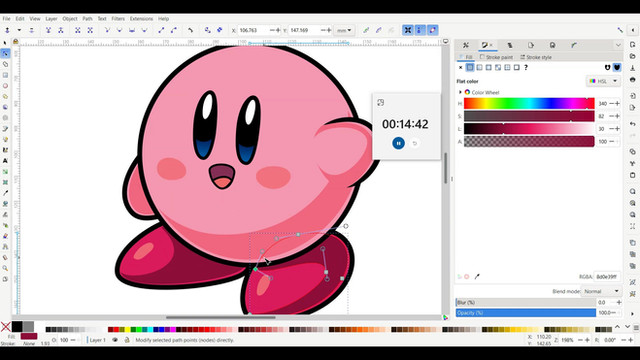
Task: Select the Node editing tool
Action: [x=5, y=53]
